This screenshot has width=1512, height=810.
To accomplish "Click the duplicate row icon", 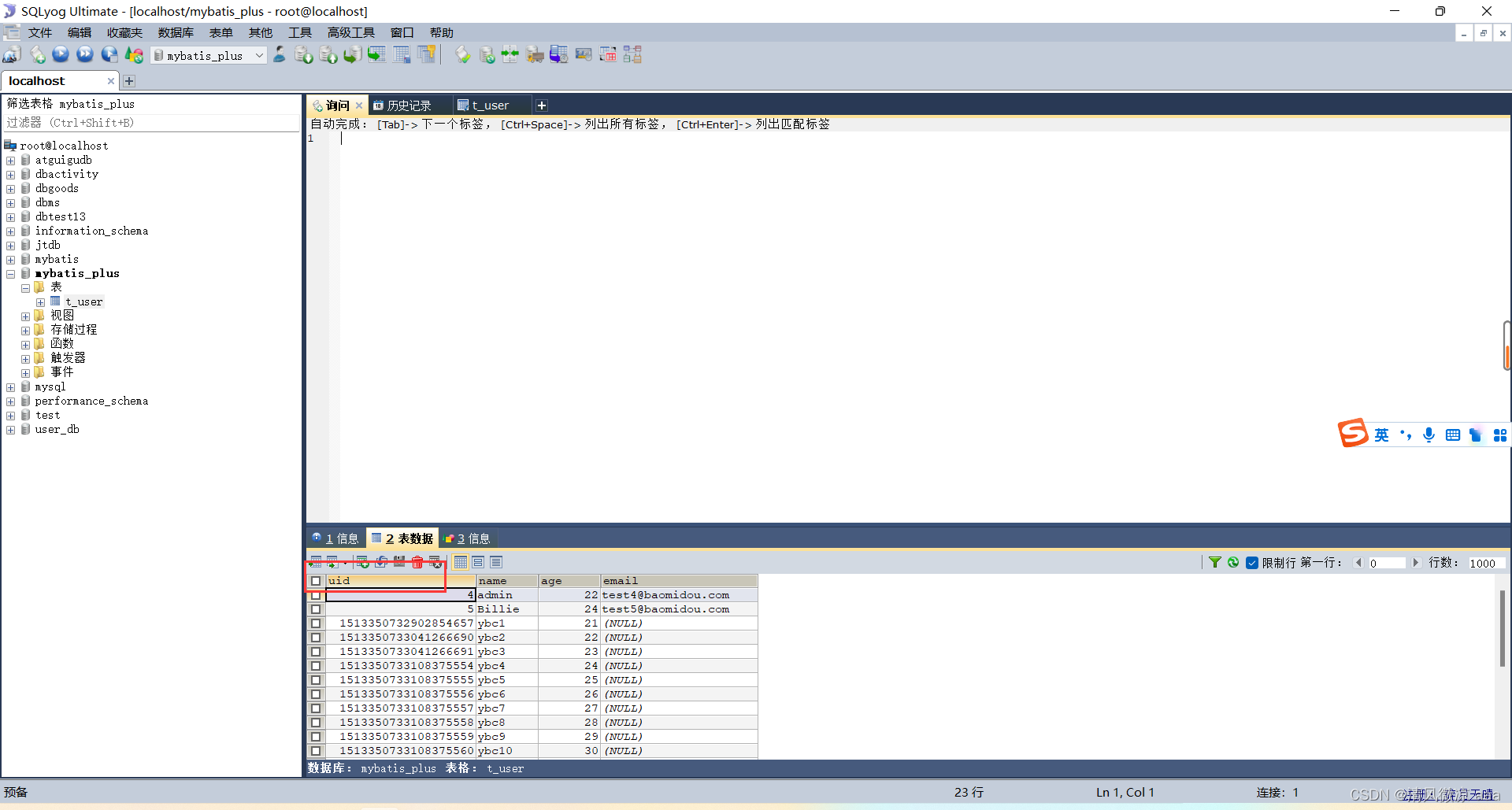I will 381,562.
